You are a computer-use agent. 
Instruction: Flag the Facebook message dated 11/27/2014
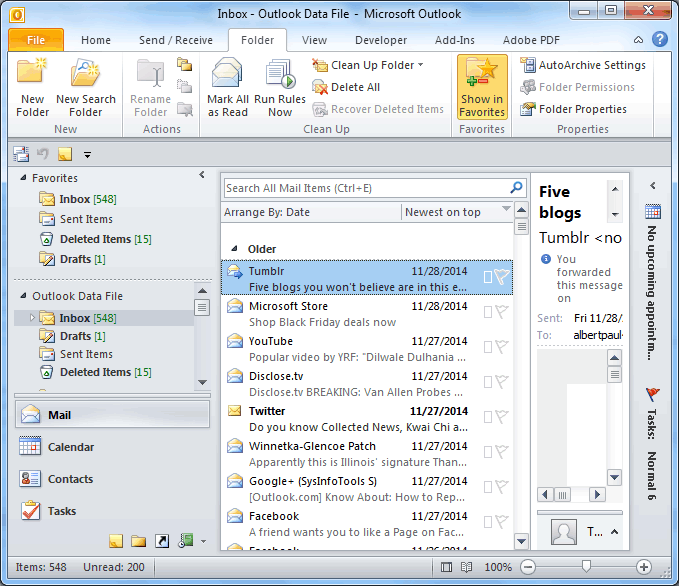tap(501, 522)
